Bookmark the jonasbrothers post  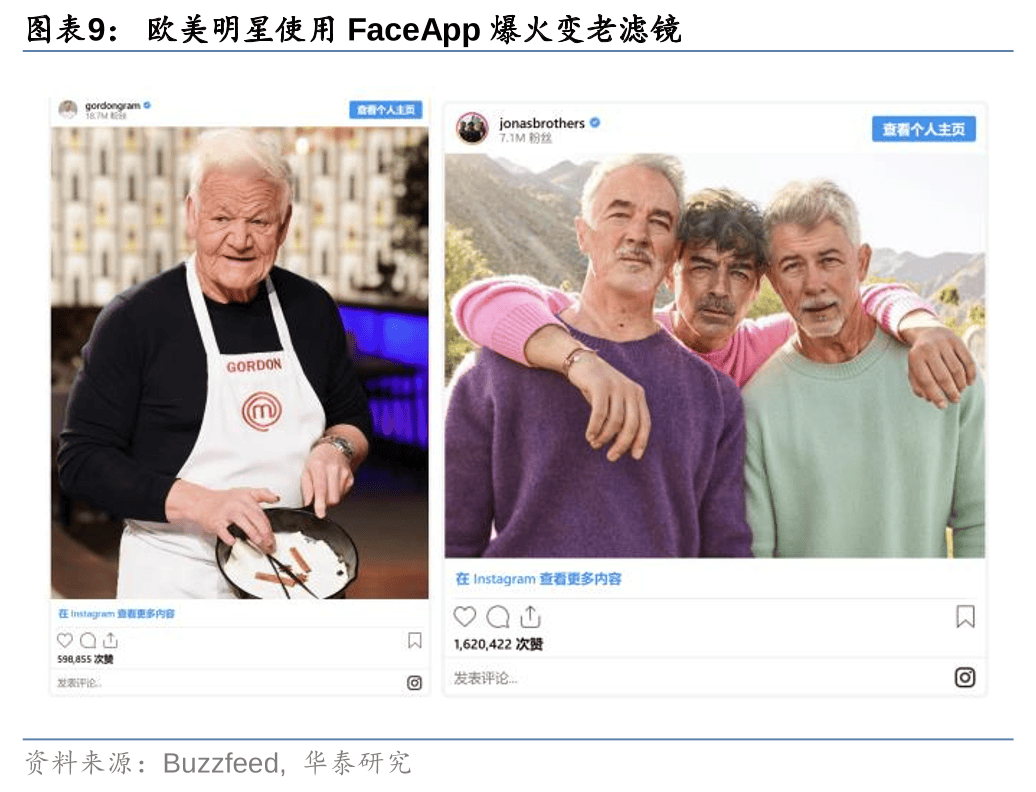pos(965,617)
